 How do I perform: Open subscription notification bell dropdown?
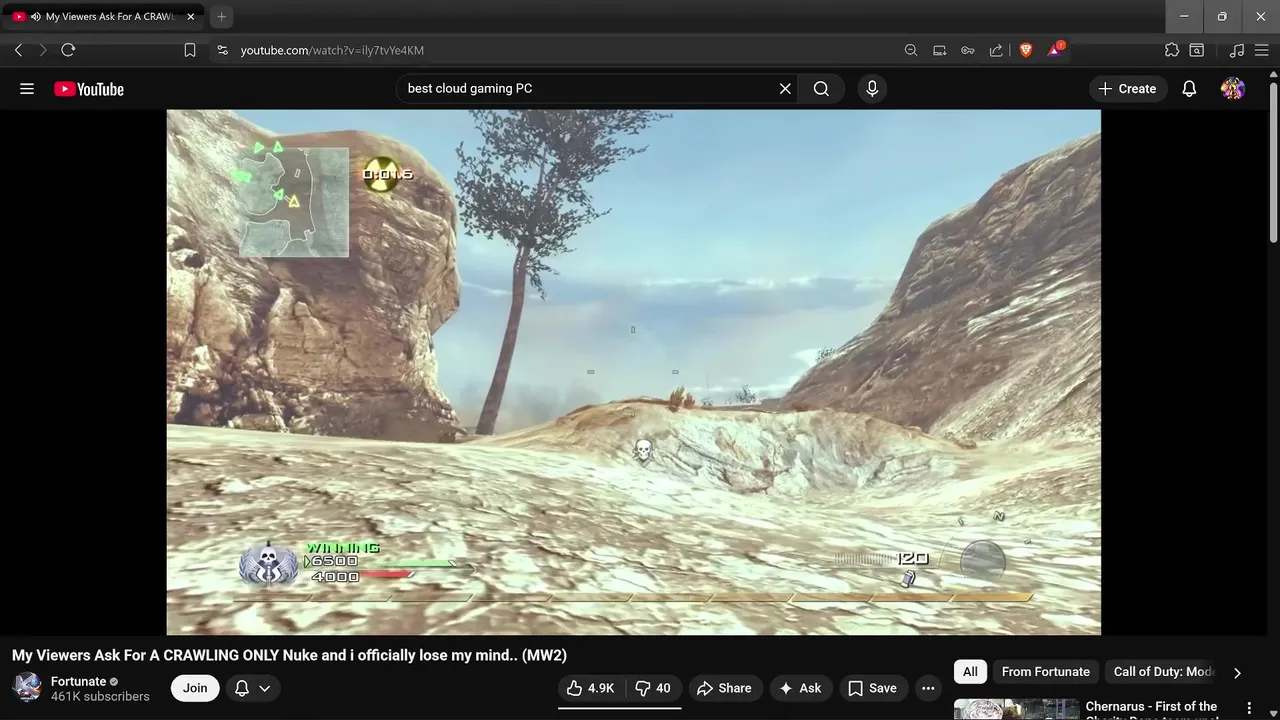(253, 688)
